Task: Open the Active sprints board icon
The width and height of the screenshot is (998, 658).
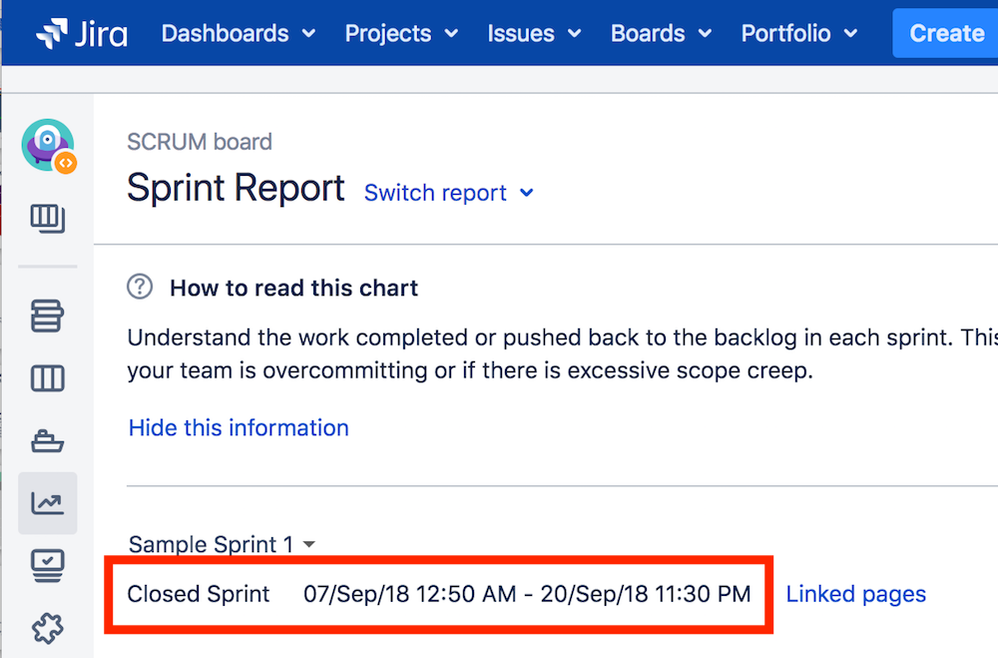Action: (x=48, y=378)
